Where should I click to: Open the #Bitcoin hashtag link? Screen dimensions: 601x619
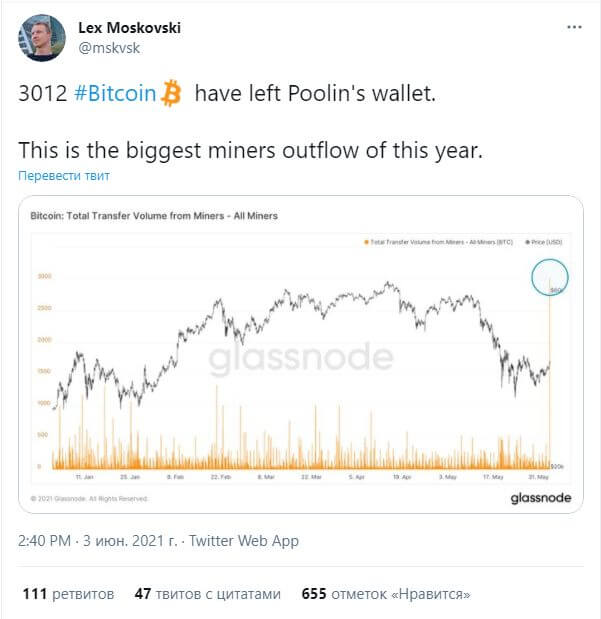[115, 93]
